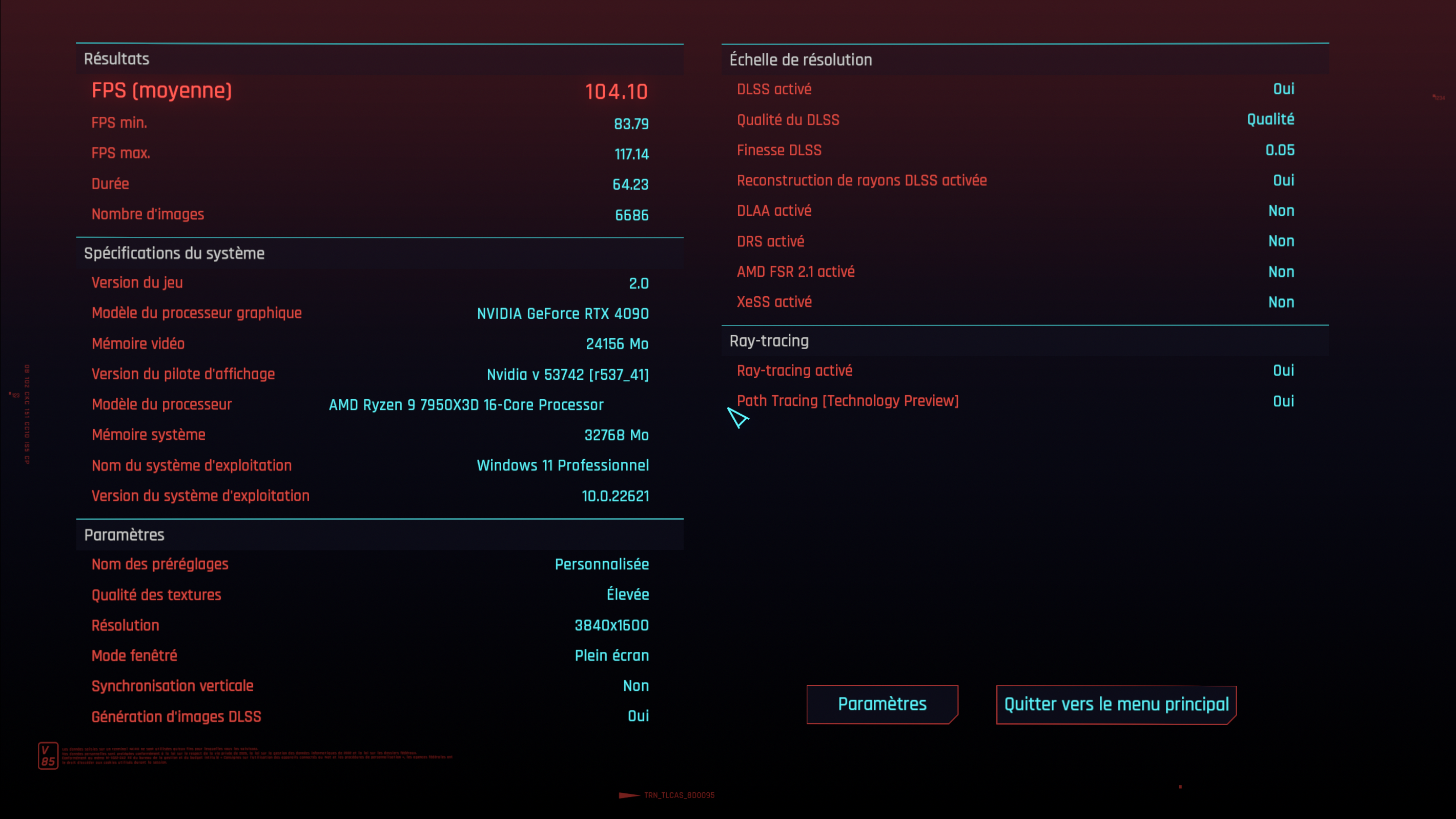The width and height of the screenshot is (1456, 819).
Task: Click the Spécifications du système header
Action: point(174,253)
